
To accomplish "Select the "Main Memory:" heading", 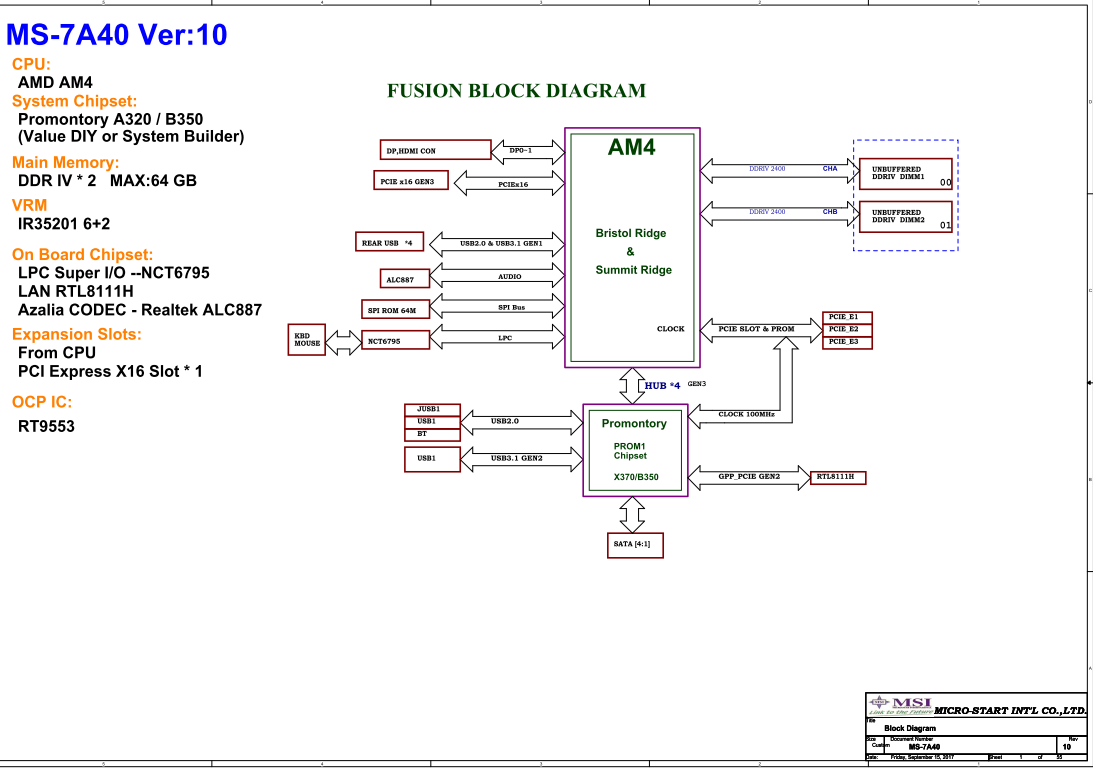I will click(66, 162).
